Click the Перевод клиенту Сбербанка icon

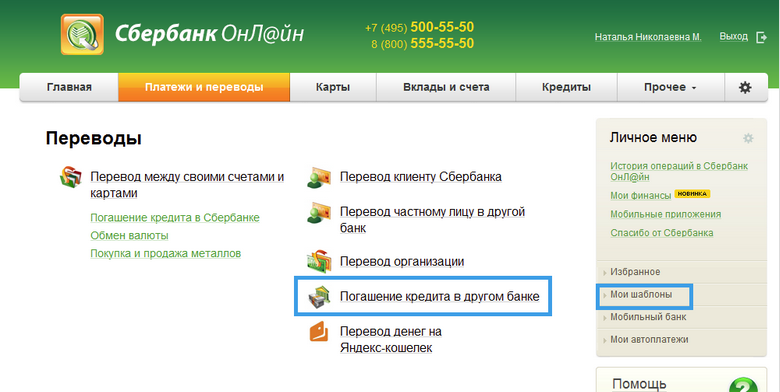(x=319, y=178)
